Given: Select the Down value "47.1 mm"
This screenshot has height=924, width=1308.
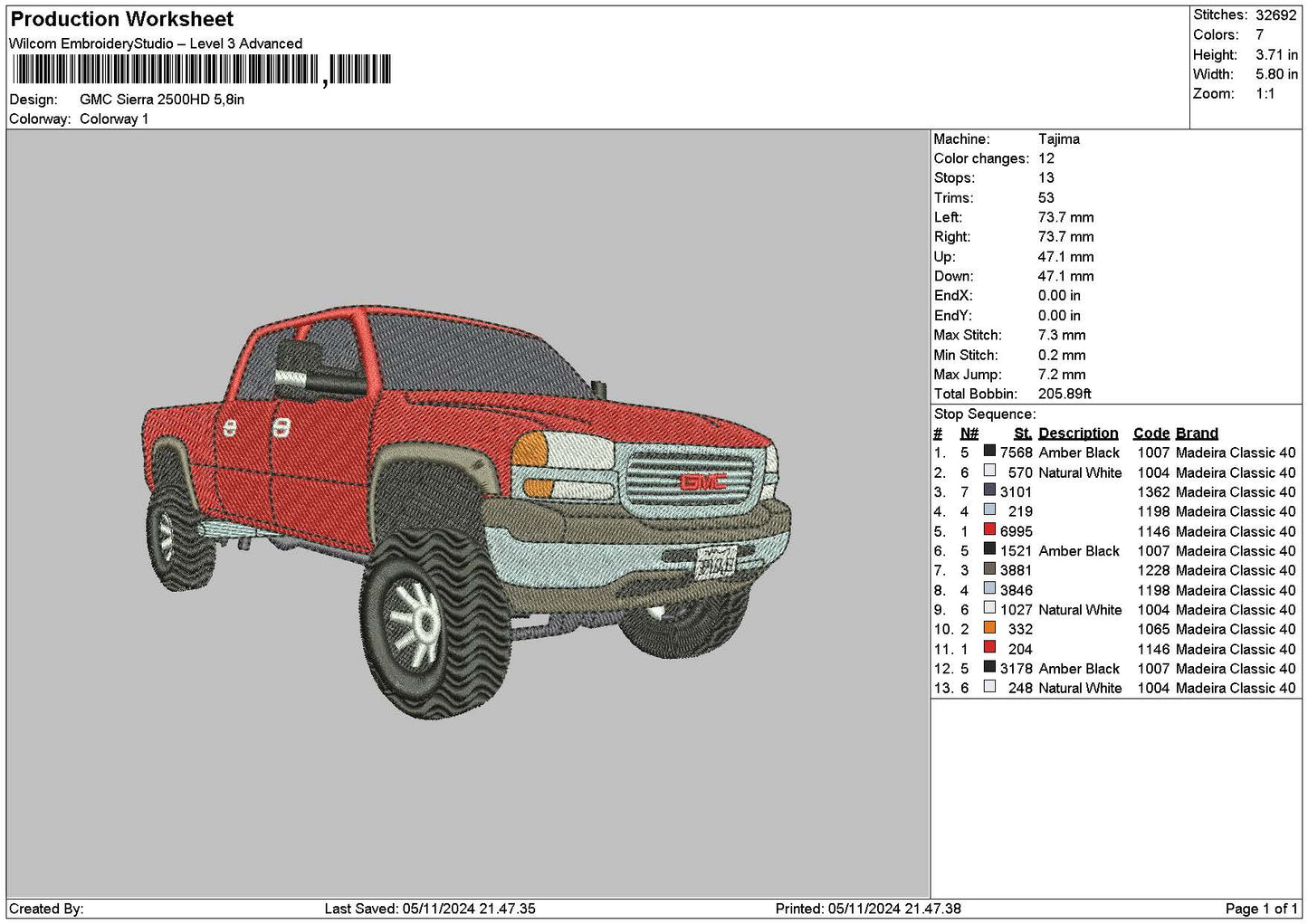Looking at the screenshot, I should 1066,276.
